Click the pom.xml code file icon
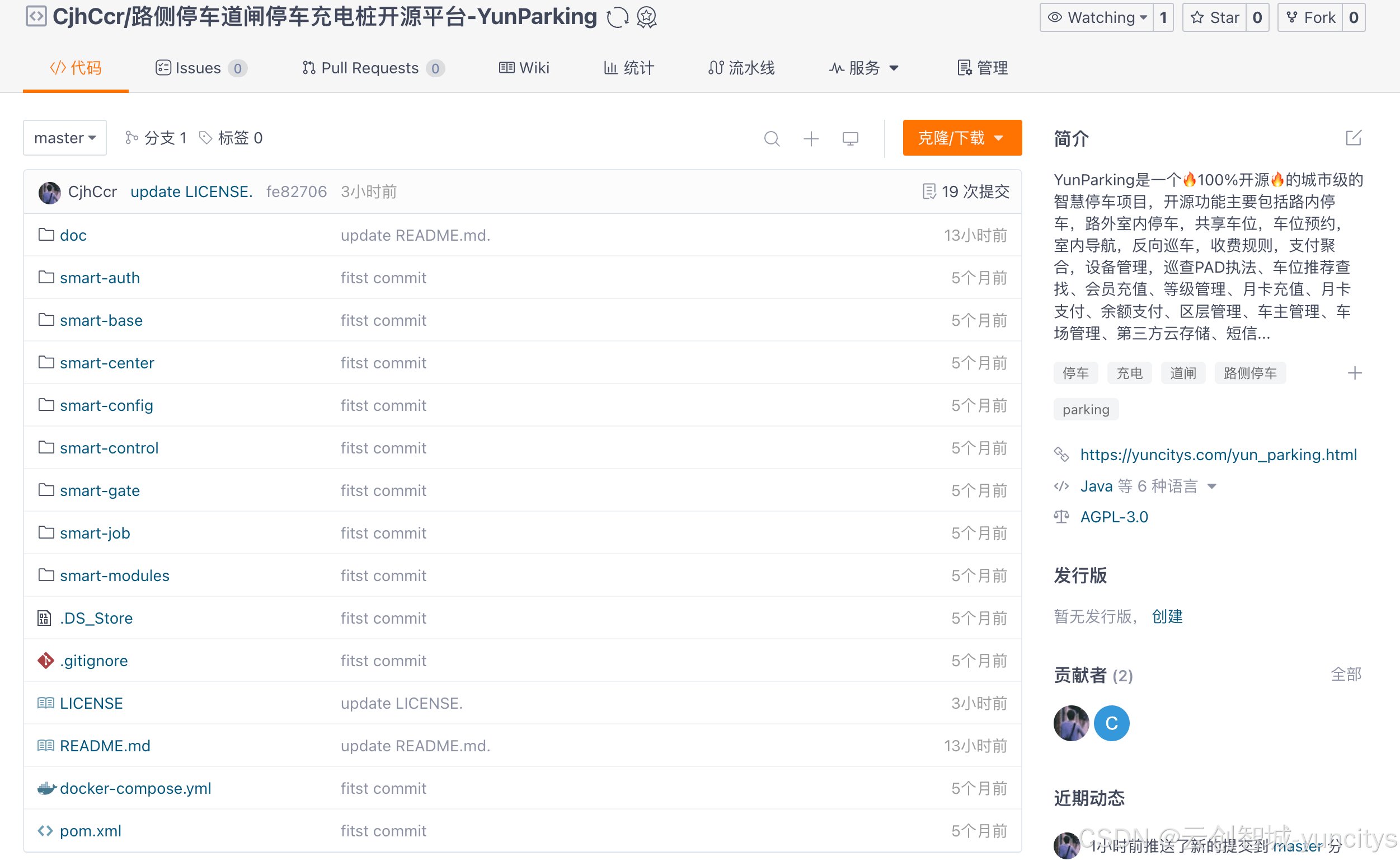This screenshot has width=1400, height=861. coord(45,831)
